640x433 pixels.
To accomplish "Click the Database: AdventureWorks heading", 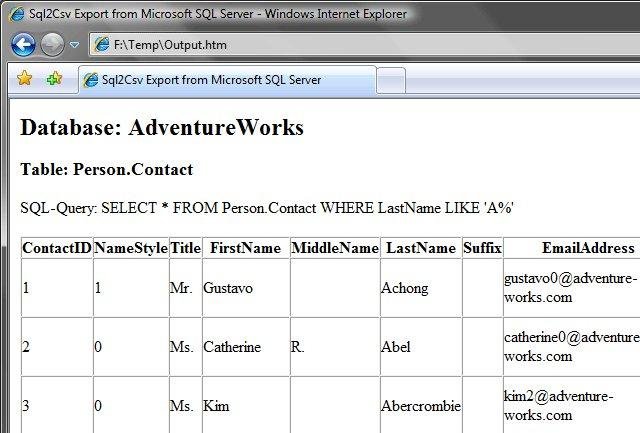I will coord(162,127).
